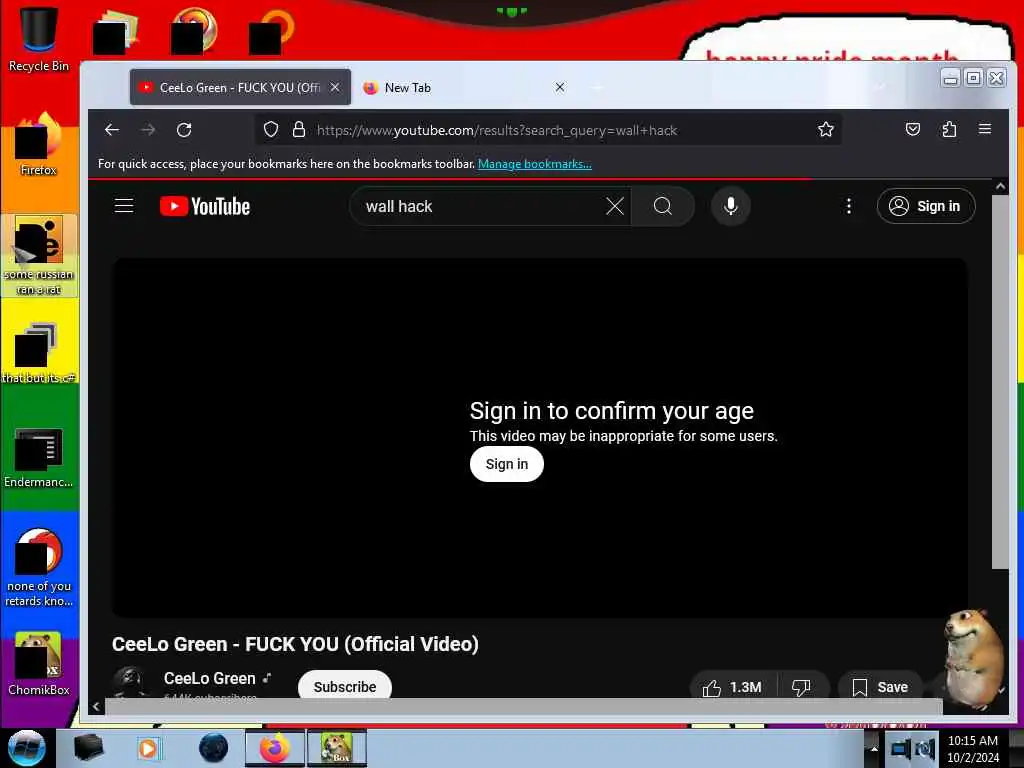Click the horizontal scrollbar left arrow
1024x768 pixels.
[97, 706]
